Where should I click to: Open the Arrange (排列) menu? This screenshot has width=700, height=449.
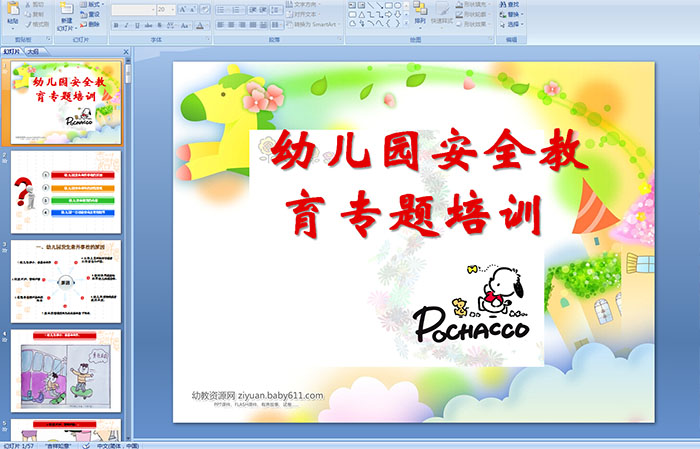pos(420,13)
